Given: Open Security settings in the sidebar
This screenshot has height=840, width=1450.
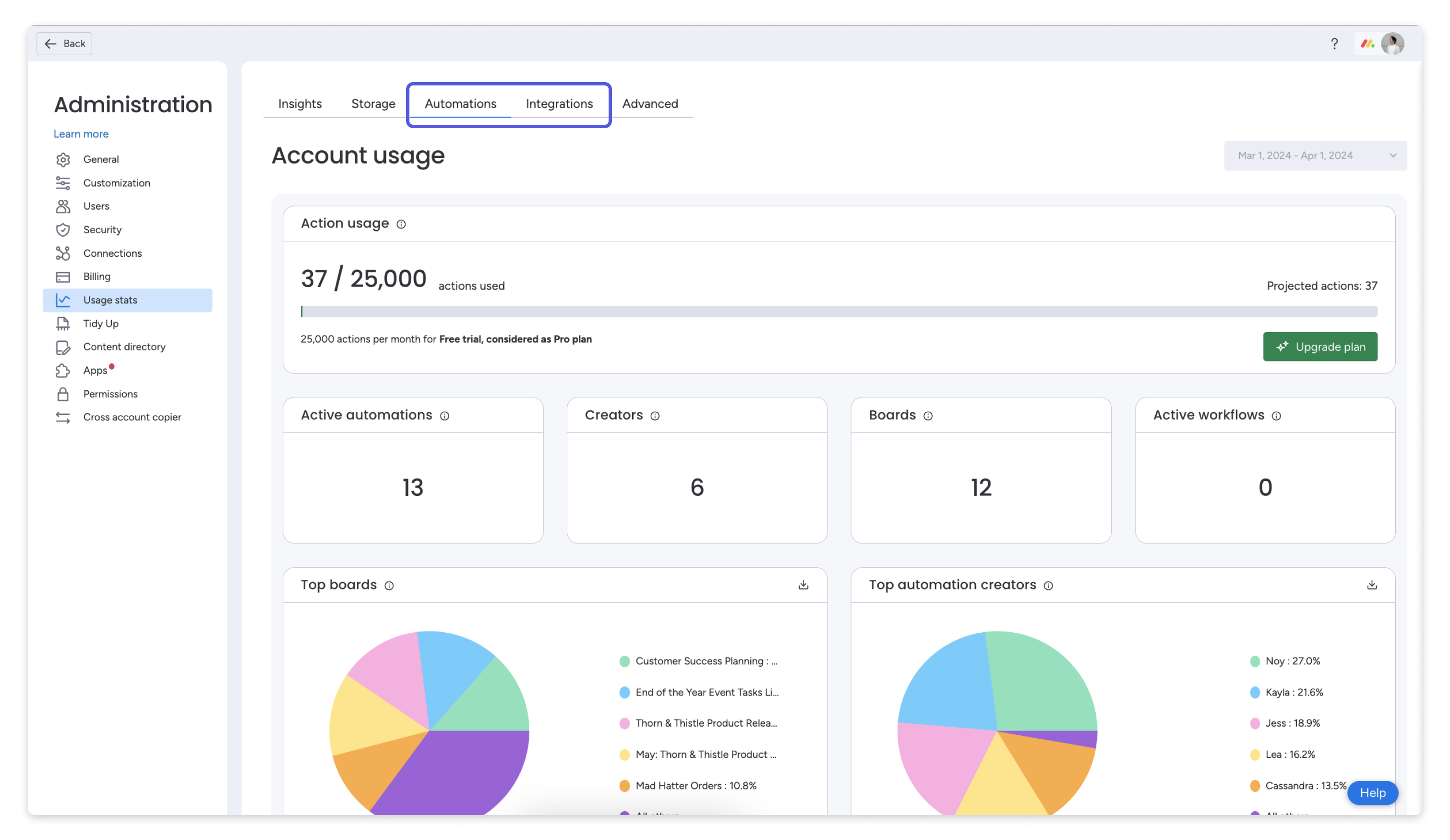Looking at the screenshot, I should coord(102,229).
